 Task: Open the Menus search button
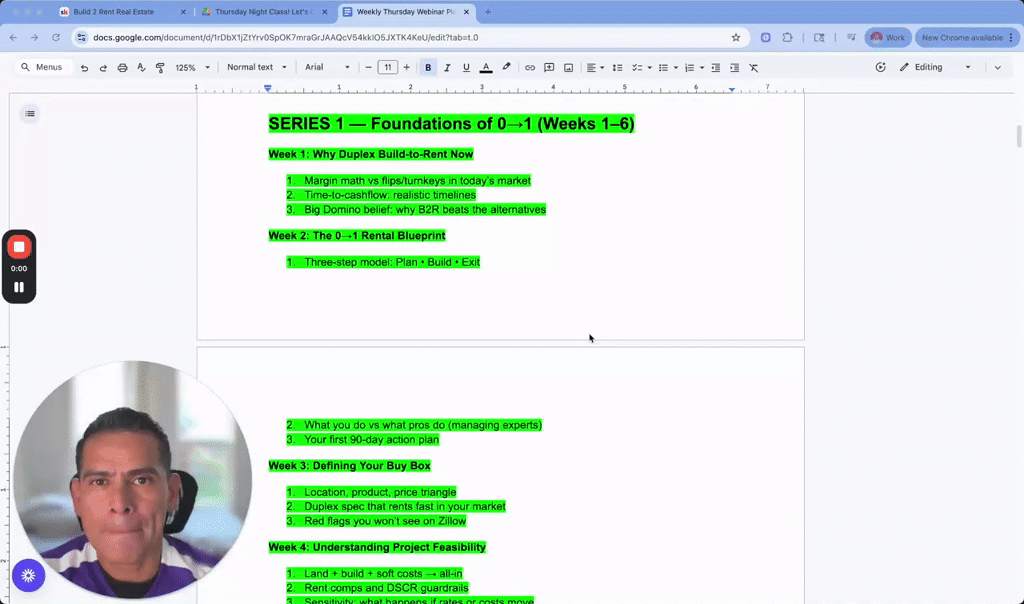point(42,67)
